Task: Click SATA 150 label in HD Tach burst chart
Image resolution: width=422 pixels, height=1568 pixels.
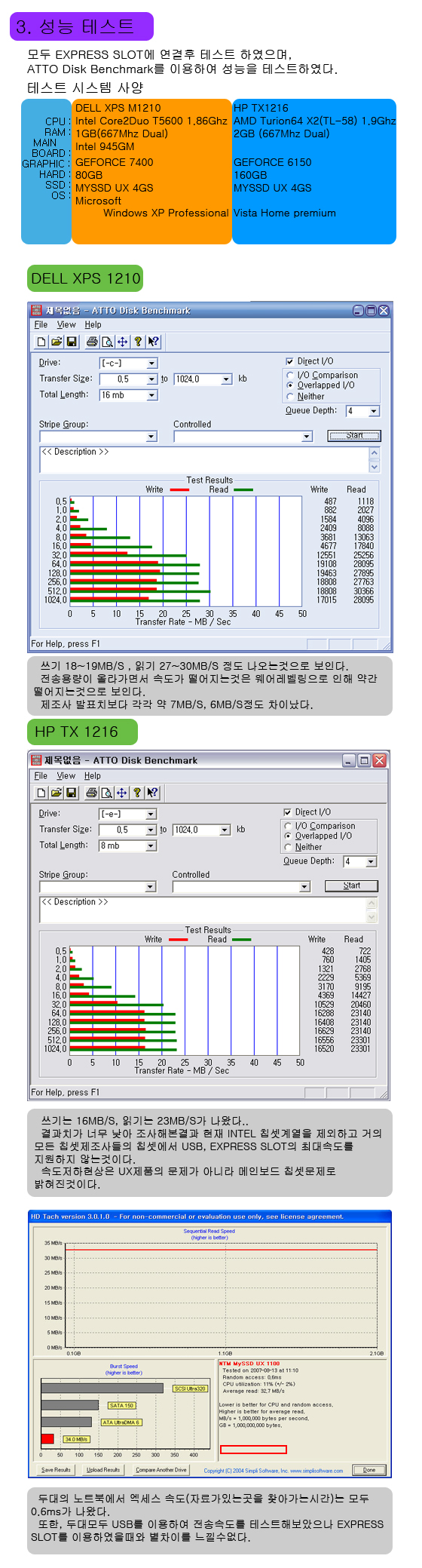Action: coord(121,1405)
